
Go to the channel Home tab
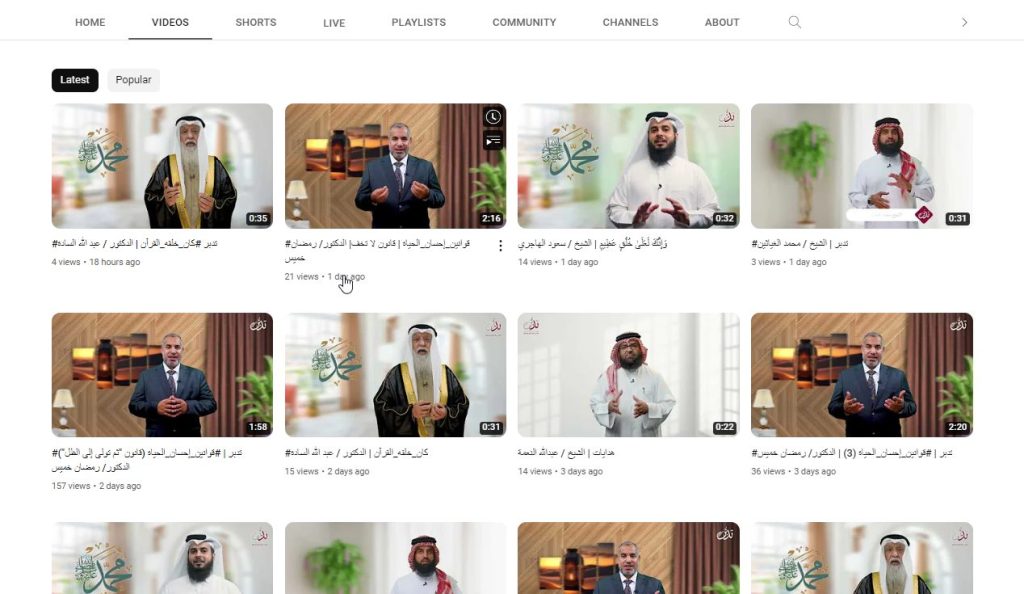click(90, 22)
